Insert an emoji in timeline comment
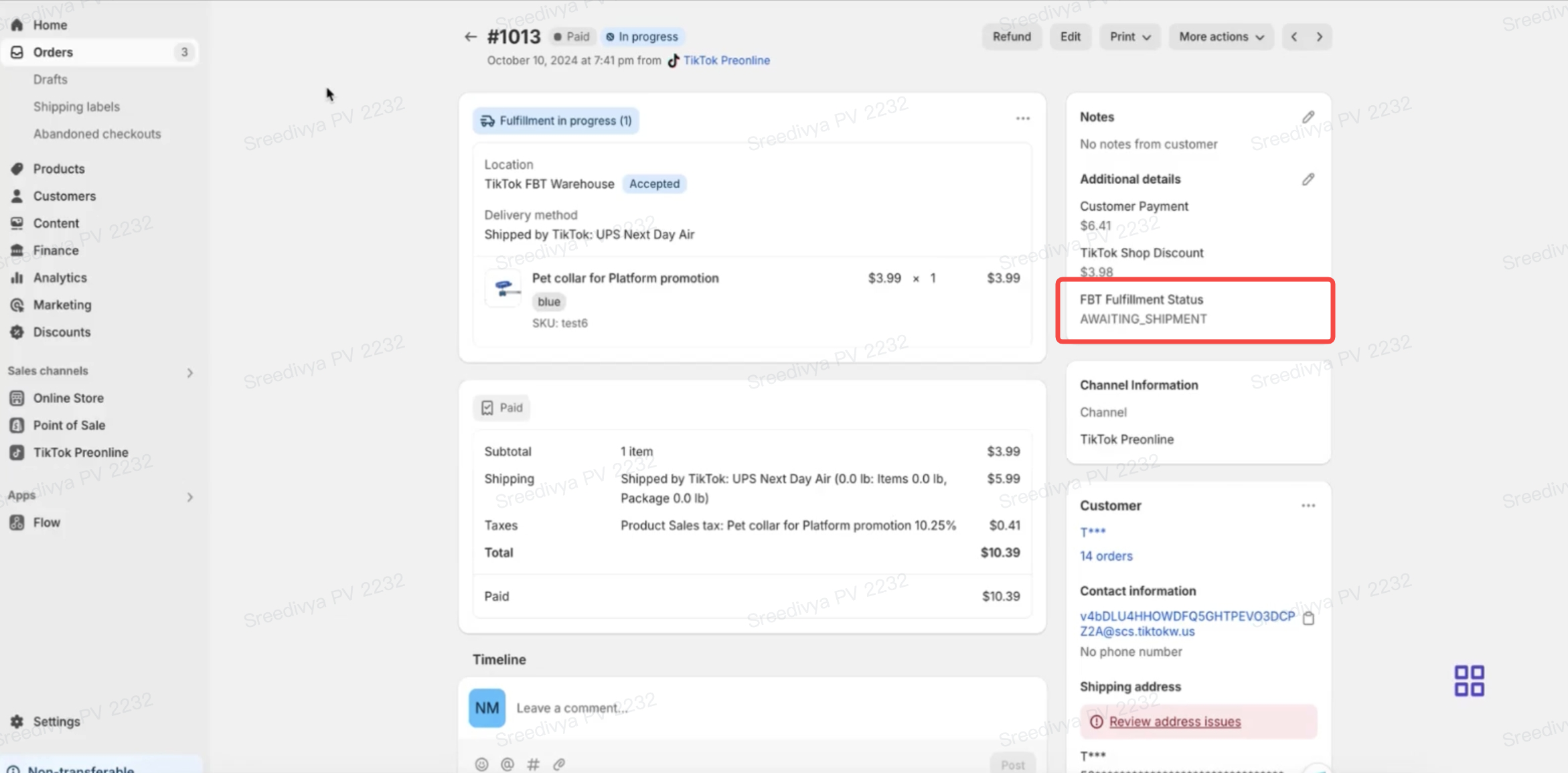Viewport: 1568px width, 773px height. pyautogui.click(x=481, y=764)
